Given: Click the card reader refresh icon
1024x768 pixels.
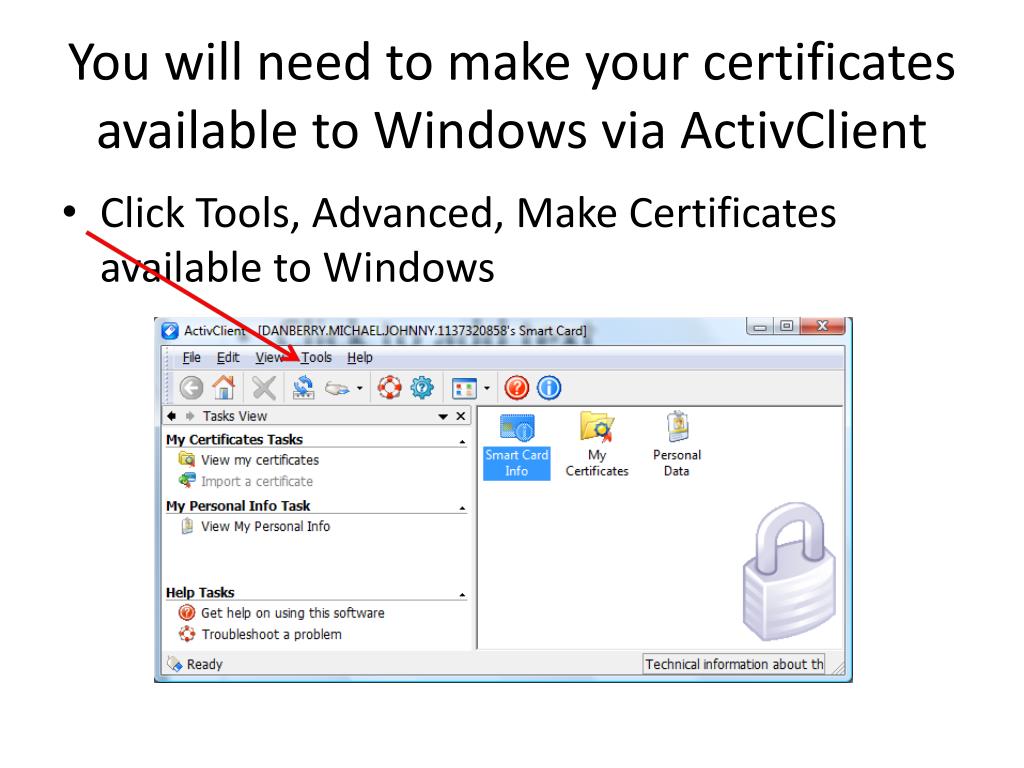Looking at the screenshot, I should pos(303,388).
